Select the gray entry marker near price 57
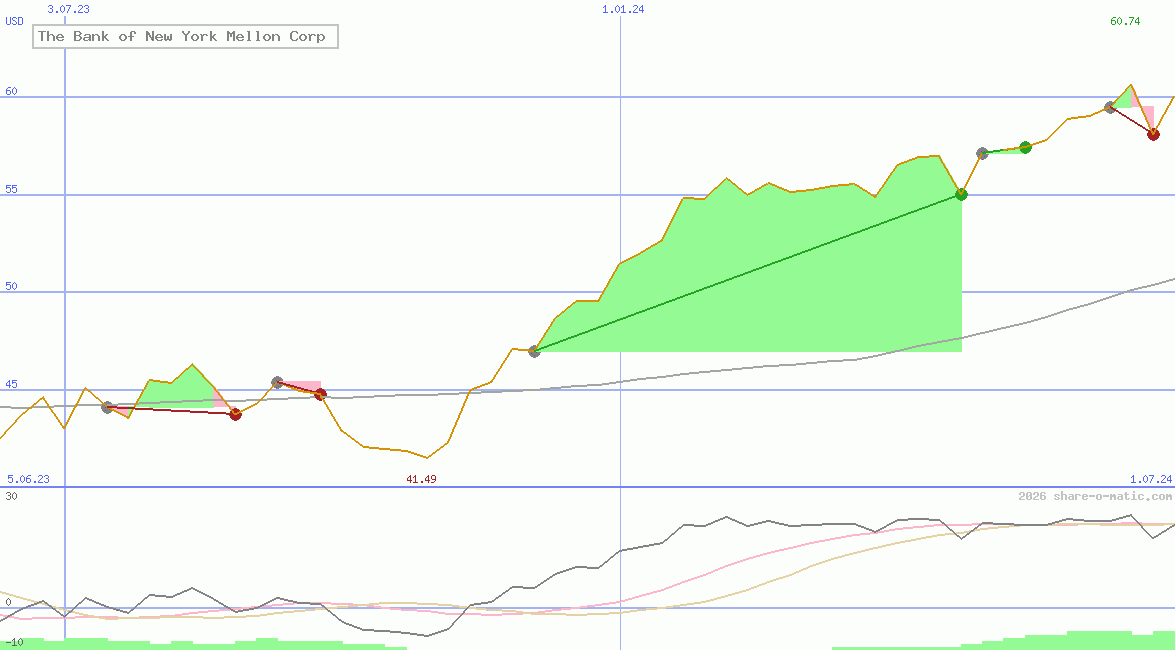This screenshot has width=1175, height=650. (982, 154)
